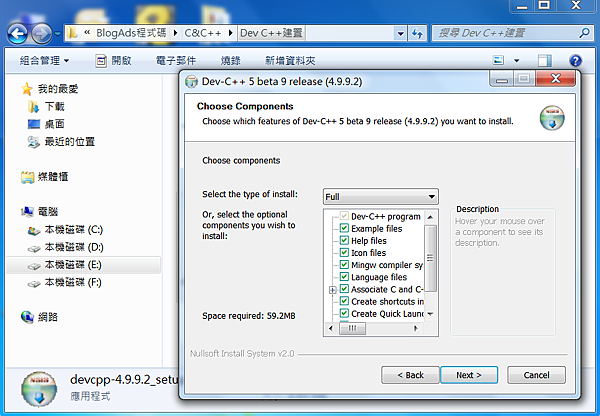
Task: Click the refresh button in address bar
Action: pos(417,34)
